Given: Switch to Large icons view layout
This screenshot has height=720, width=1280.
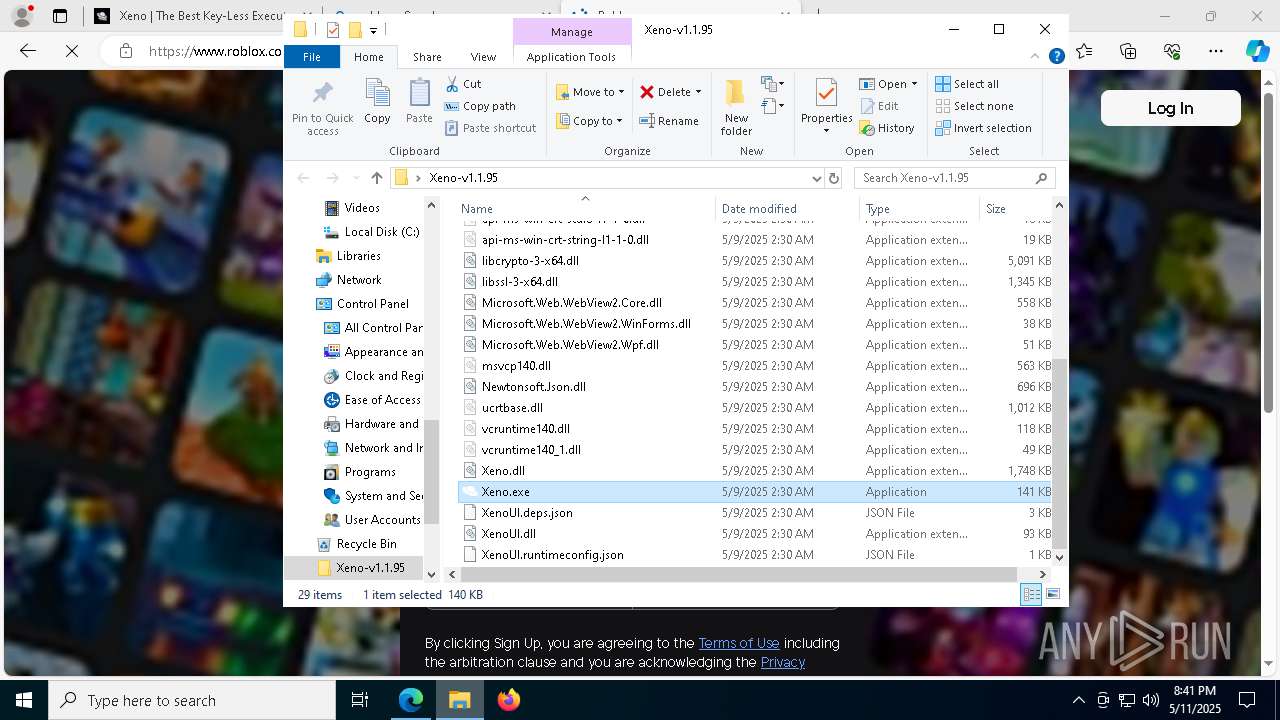Looking at the screenshot, I should [x=1052, y=595].
